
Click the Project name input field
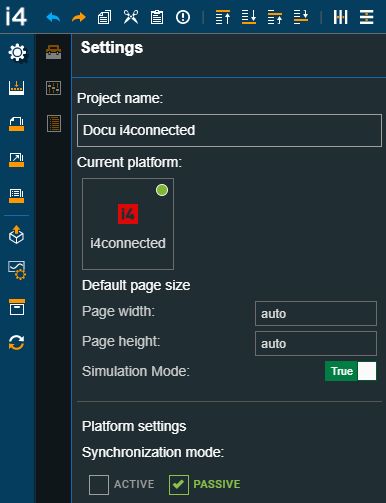click(229, 130)
